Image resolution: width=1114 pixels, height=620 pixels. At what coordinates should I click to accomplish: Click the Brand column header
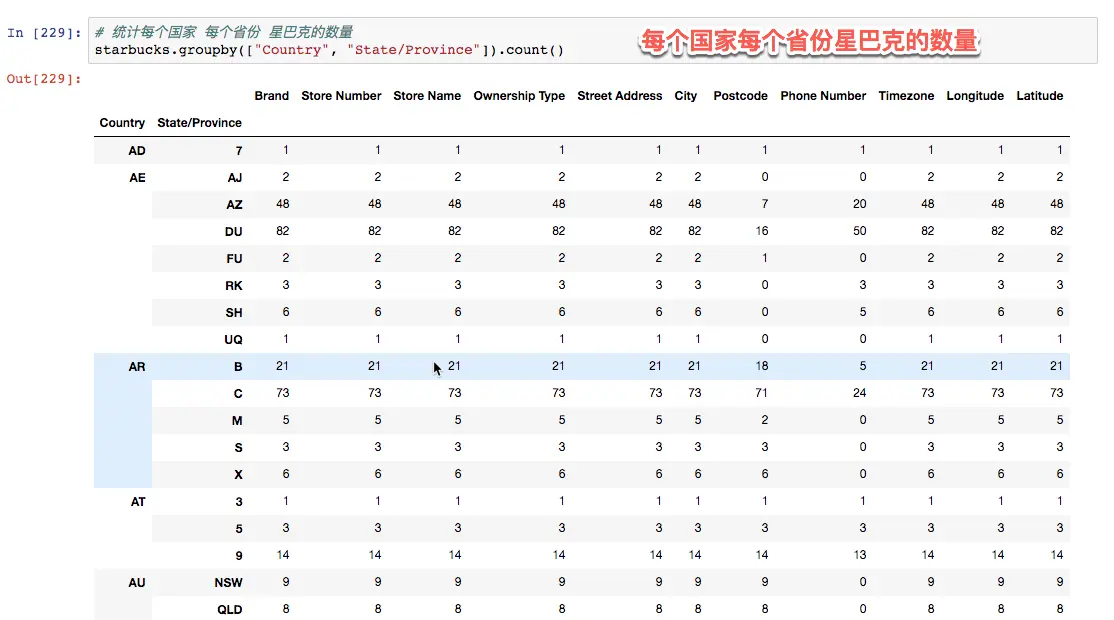[271, 96]
